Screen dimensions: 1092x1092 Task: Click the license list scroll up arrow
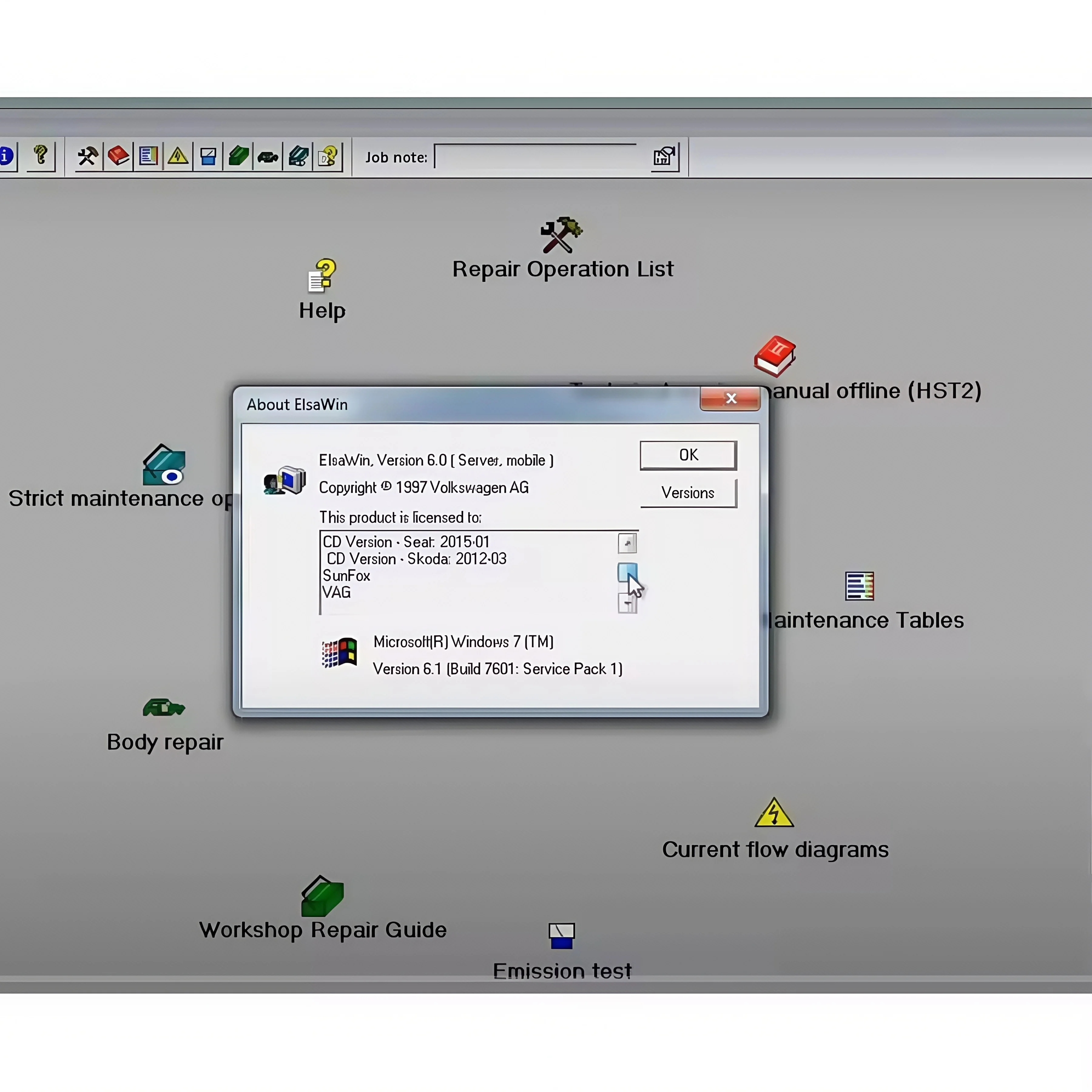point(627,543)
